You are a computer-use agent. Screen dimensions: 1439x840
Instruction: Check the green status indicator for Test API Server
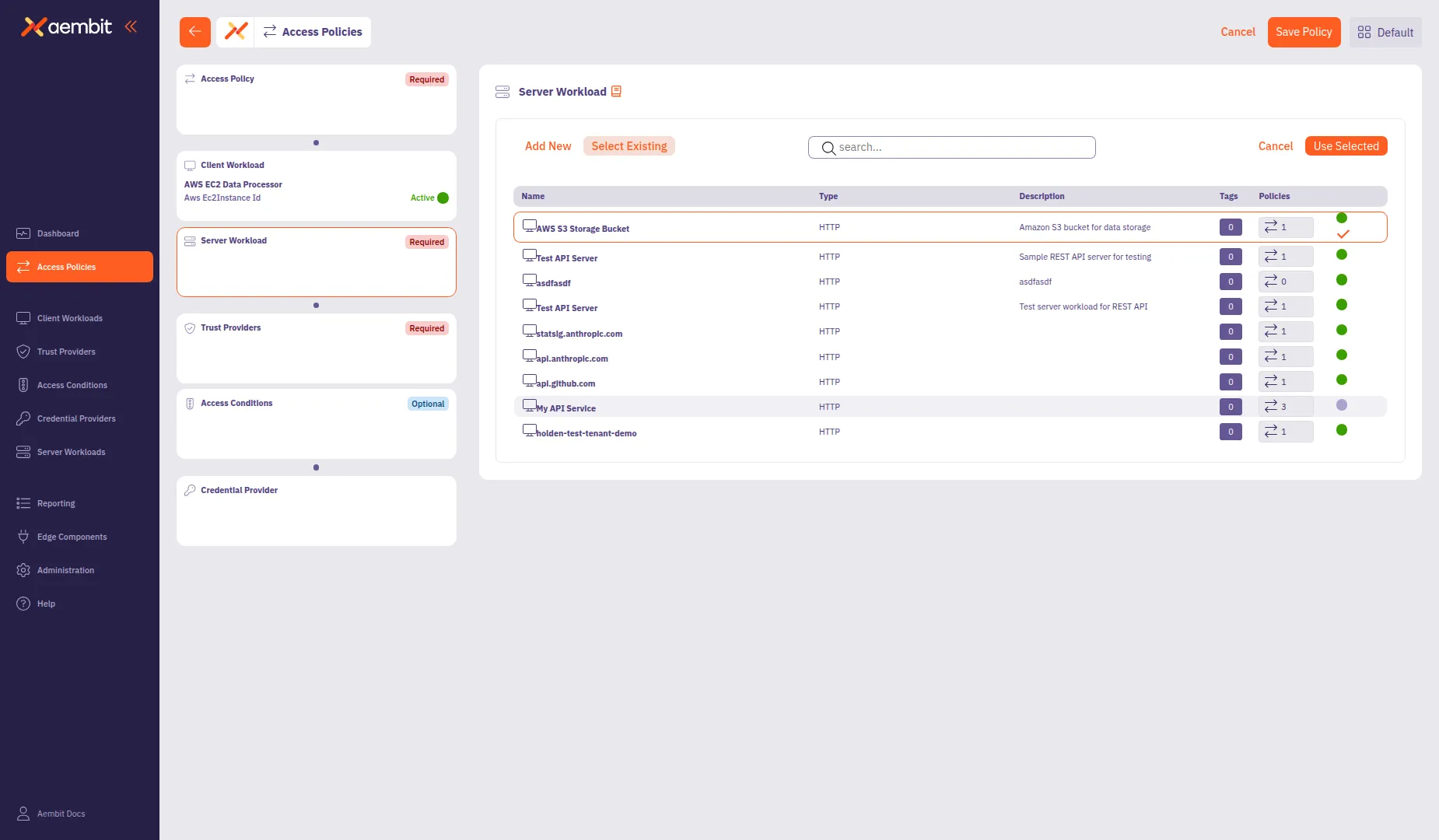pos(1342,254)
